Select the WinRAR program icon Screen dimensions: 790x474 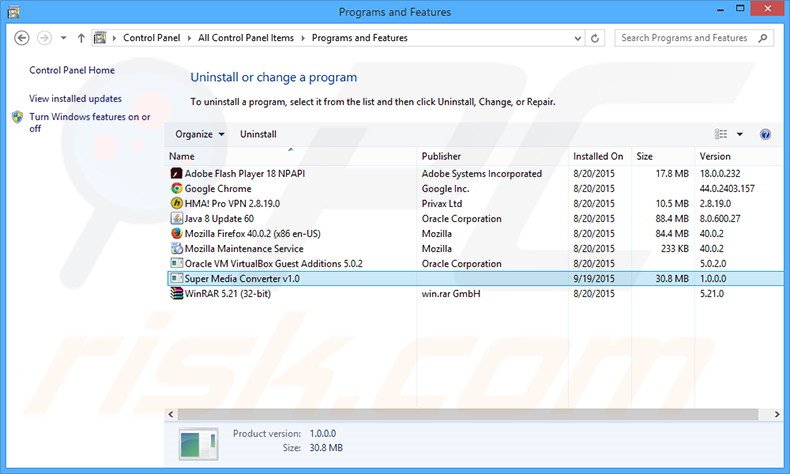point(176,293)
